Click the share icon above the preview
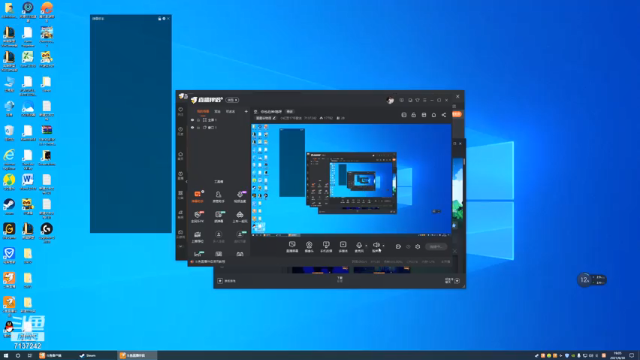Viewport: 640px width, 360px height. [x=444, y=115]
